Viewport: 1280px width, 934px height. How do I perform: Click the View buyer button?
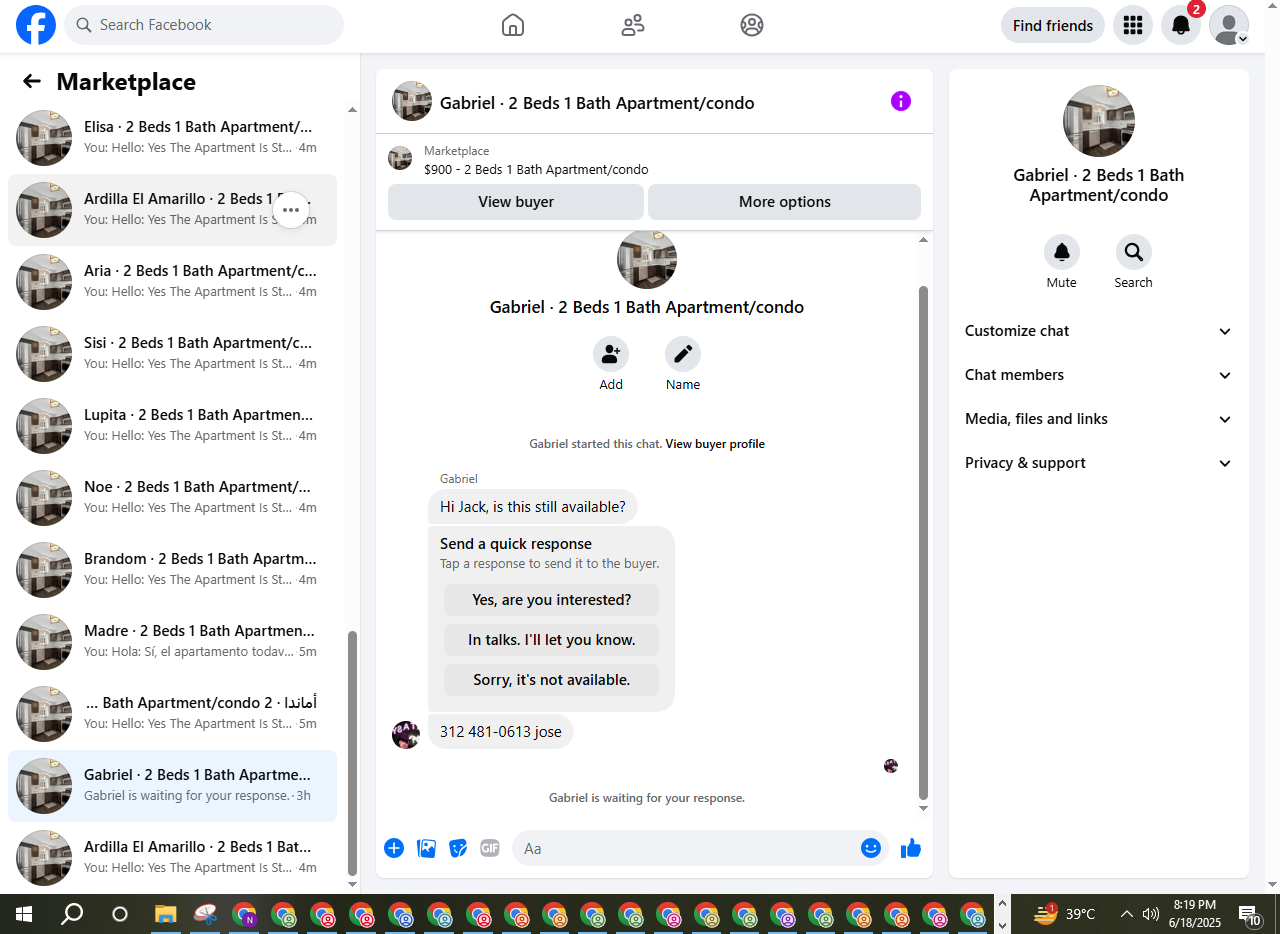pos(516,202)
